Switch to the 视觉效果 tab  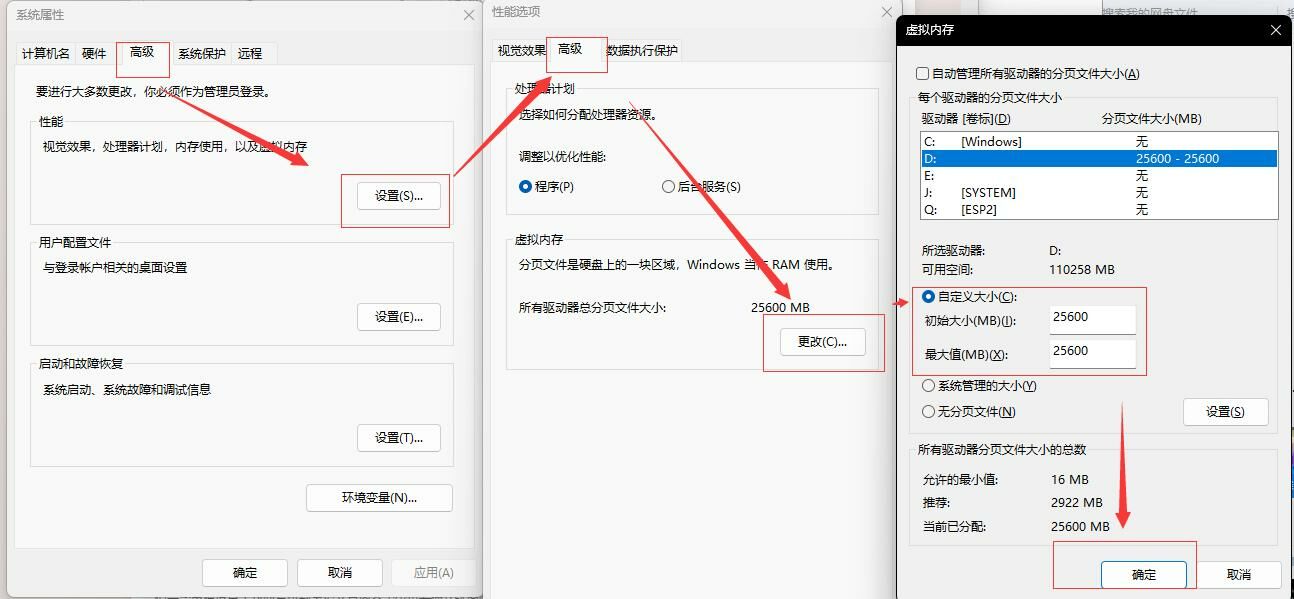[521, 51]
